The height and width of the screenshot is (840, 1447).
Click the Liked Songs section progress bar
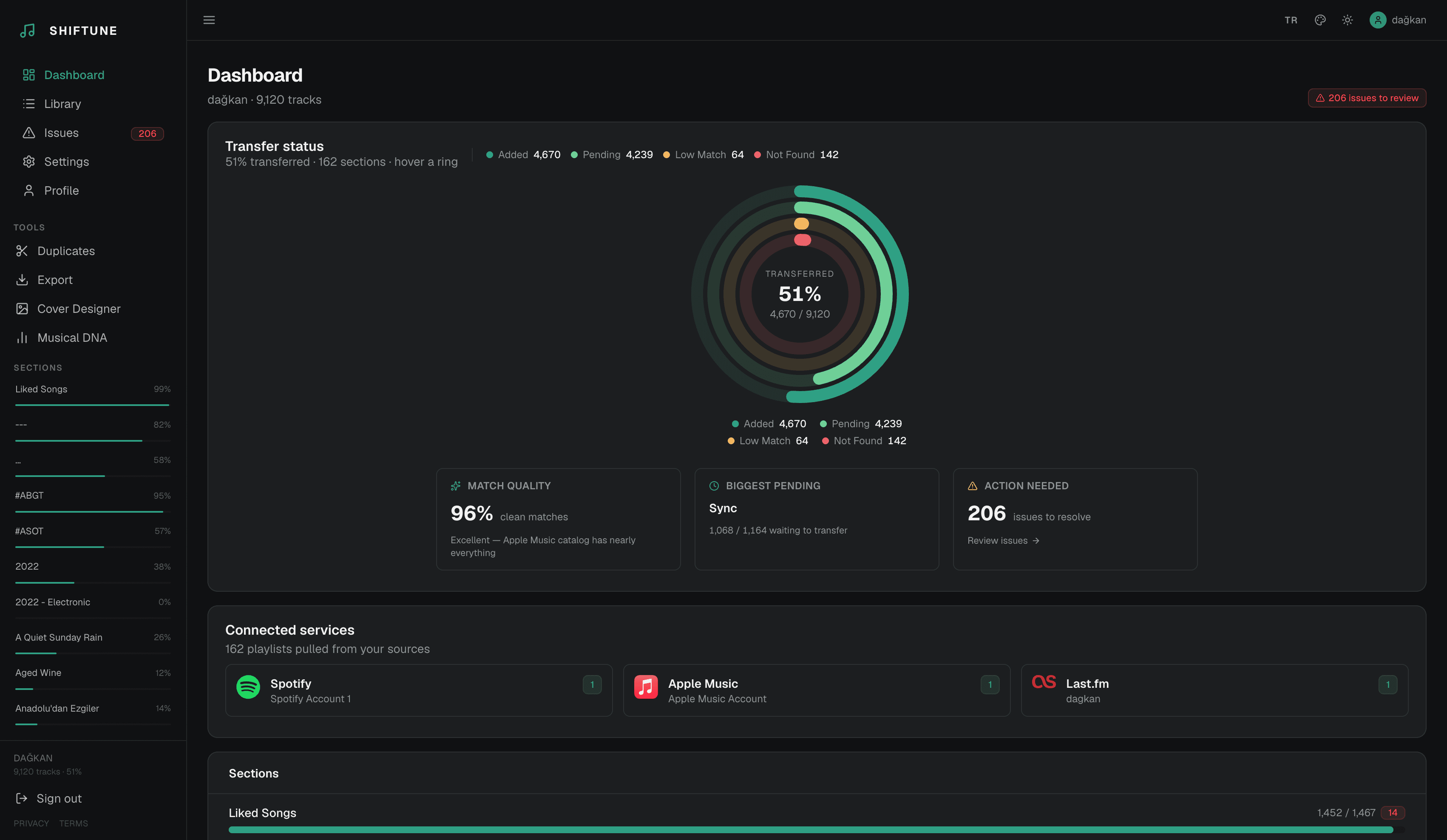click(817, 830)
